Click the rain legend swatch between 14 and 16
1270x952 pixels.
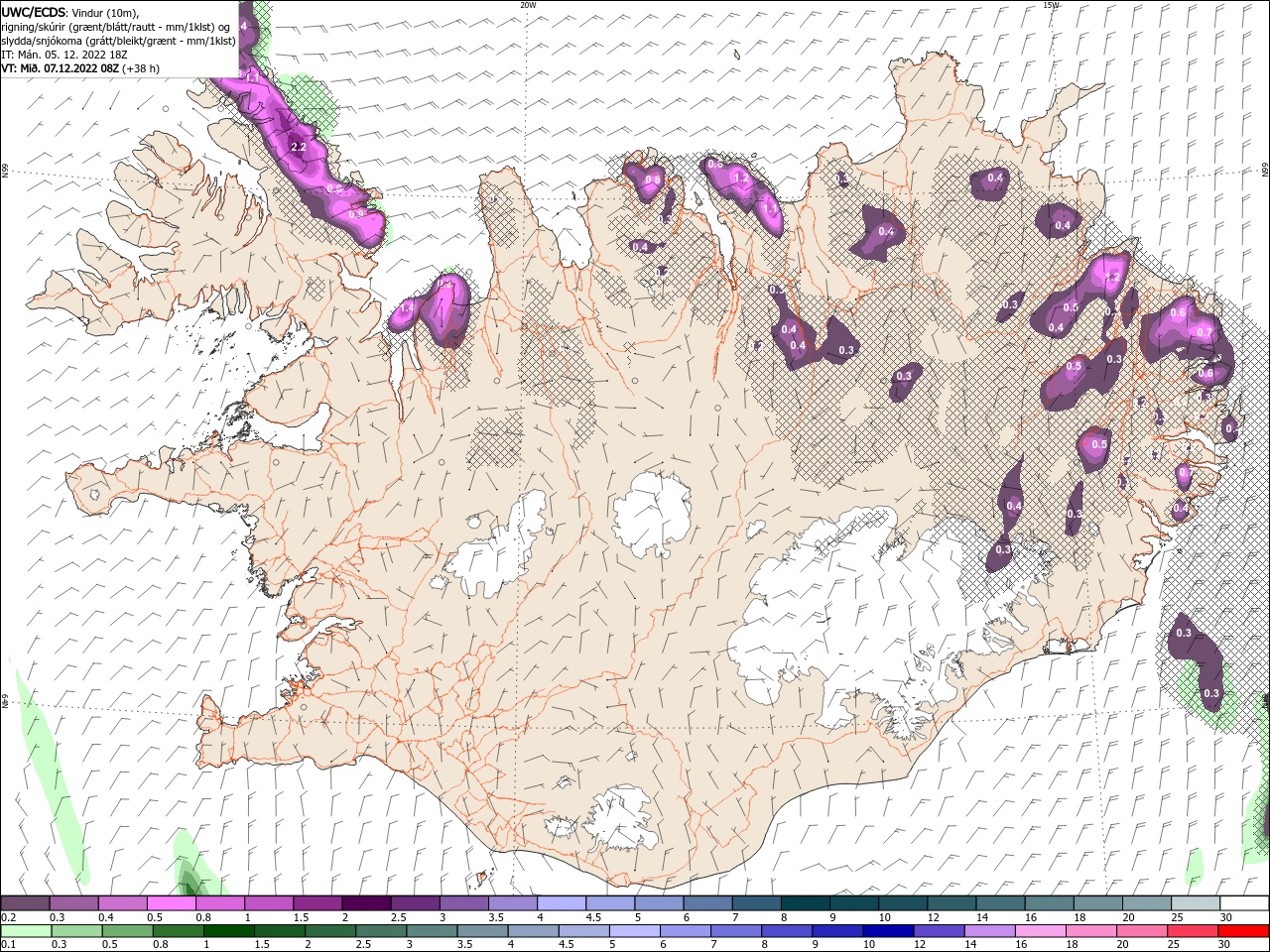989,931
